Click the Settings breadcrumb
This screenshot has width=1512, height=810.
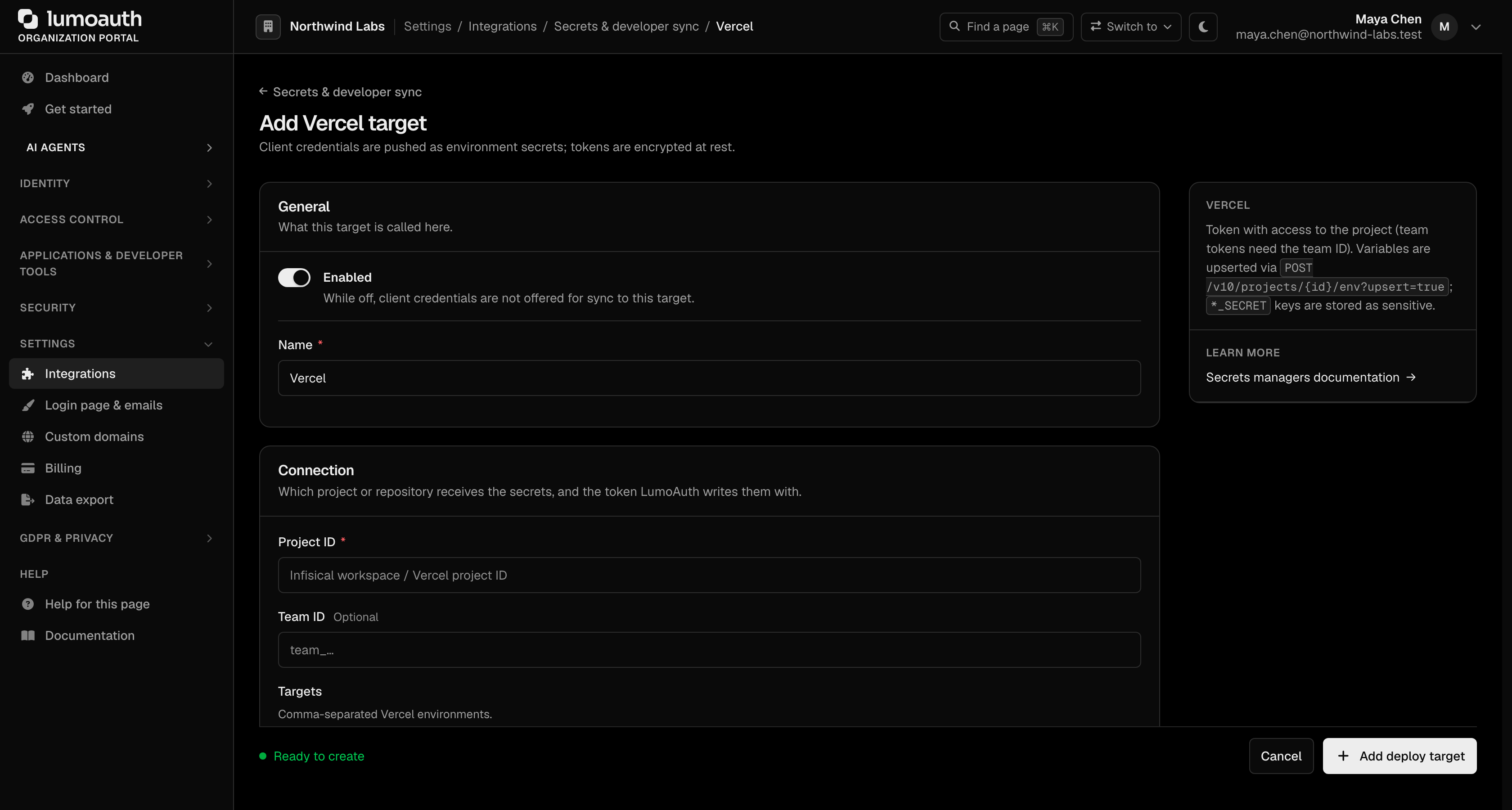point(427,27)
